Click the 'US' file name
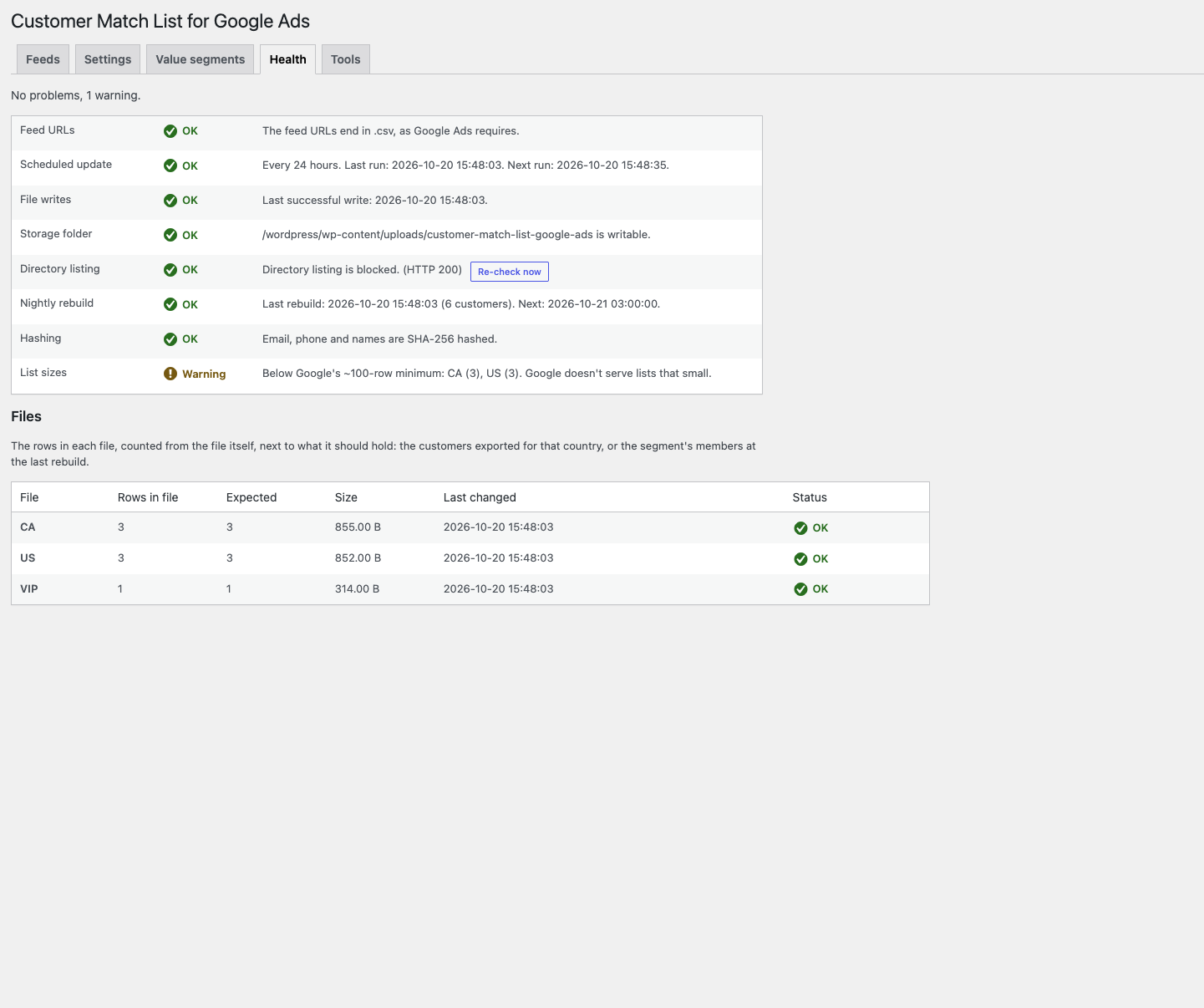 tap(28, 558)
